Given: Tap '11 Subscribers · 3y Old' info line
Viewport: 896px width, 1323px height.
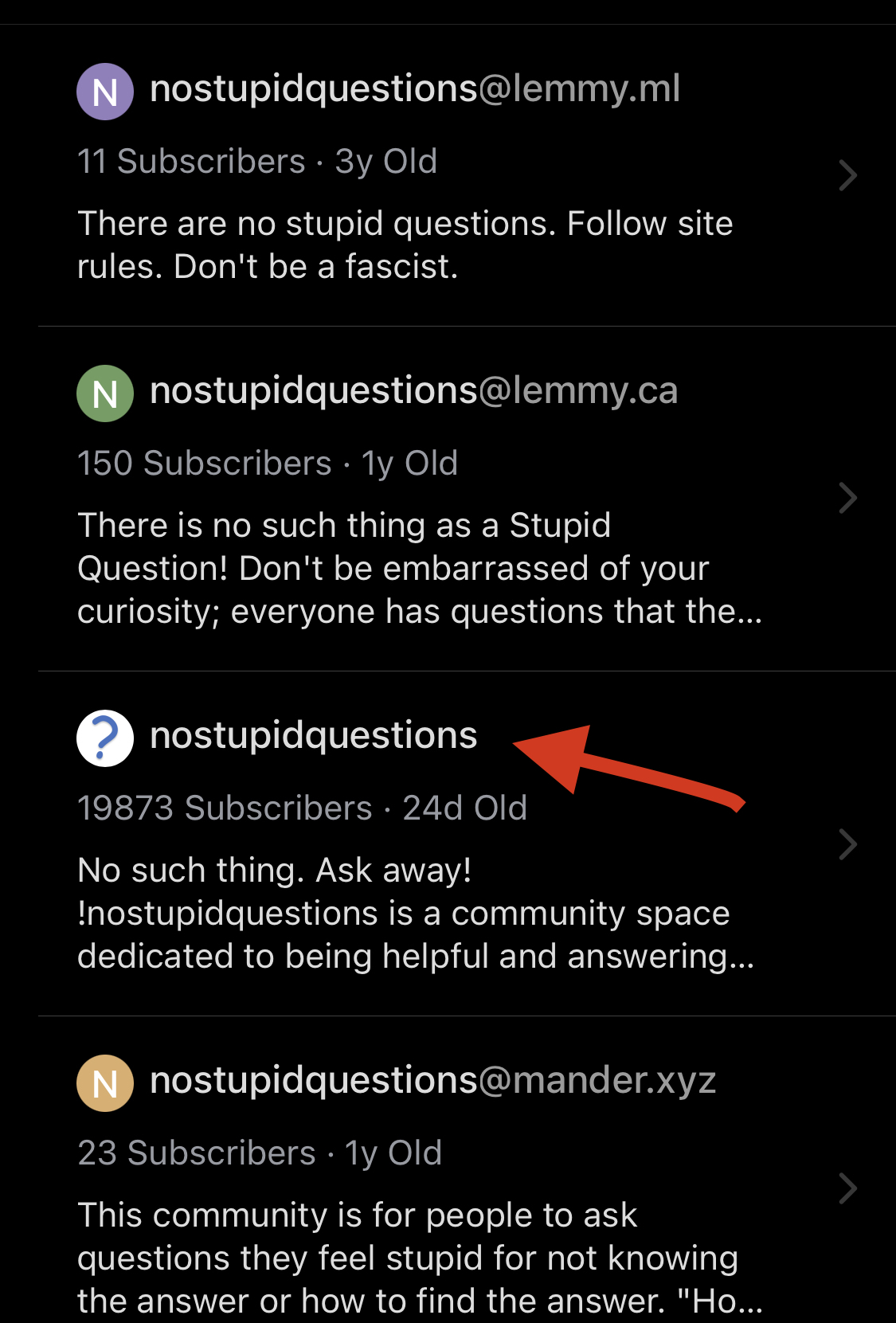Looking at the screenshot, I should (x=257, y=162).
